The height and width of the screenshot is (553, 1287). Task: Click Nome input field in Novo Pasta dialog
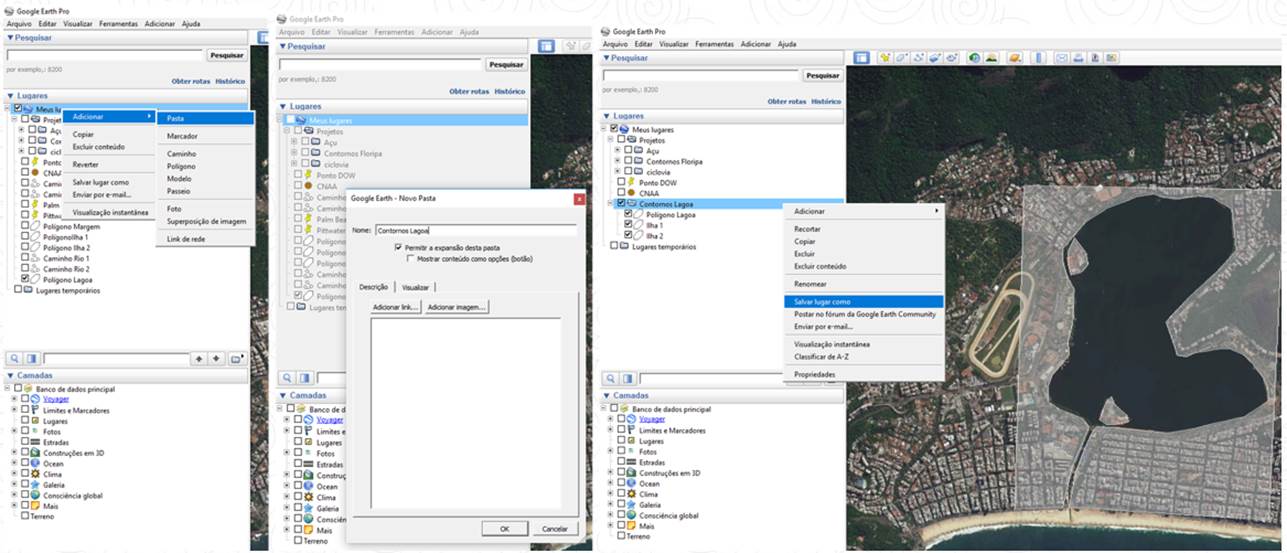475,230
